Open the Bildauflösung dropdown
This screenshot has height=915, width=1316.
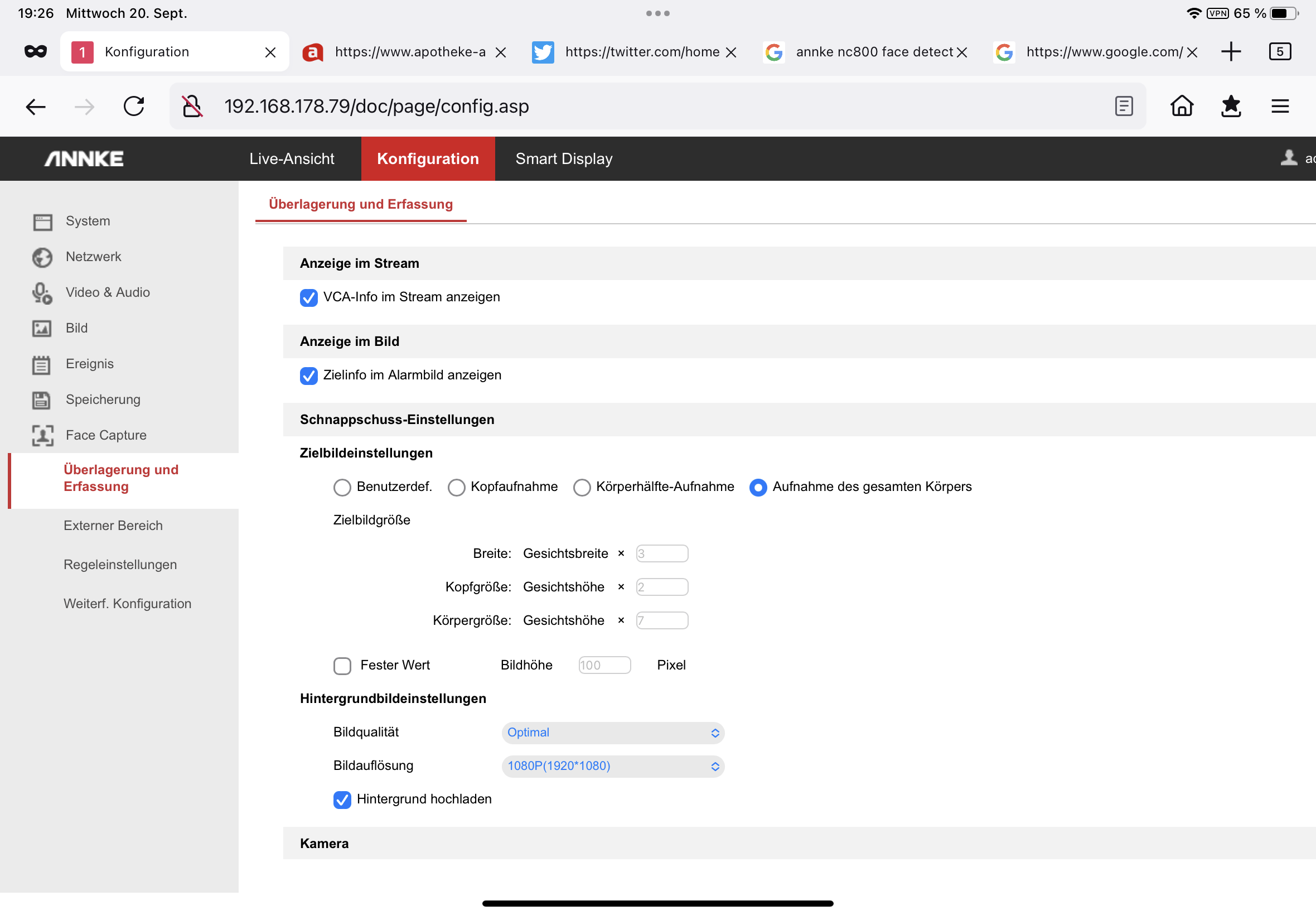(612, 766)
